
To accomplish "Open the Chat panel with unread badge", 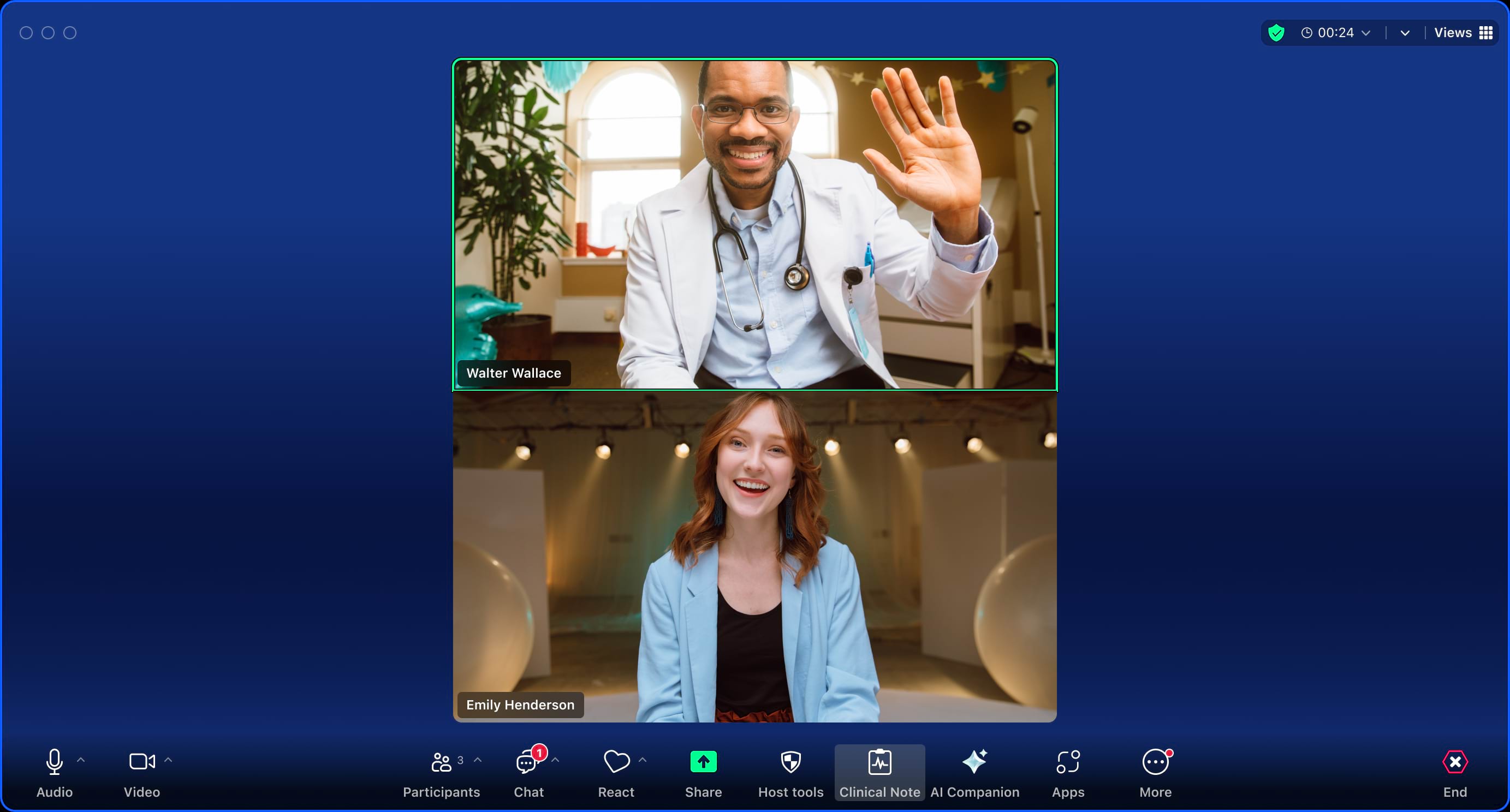I will tap(527, 762).
